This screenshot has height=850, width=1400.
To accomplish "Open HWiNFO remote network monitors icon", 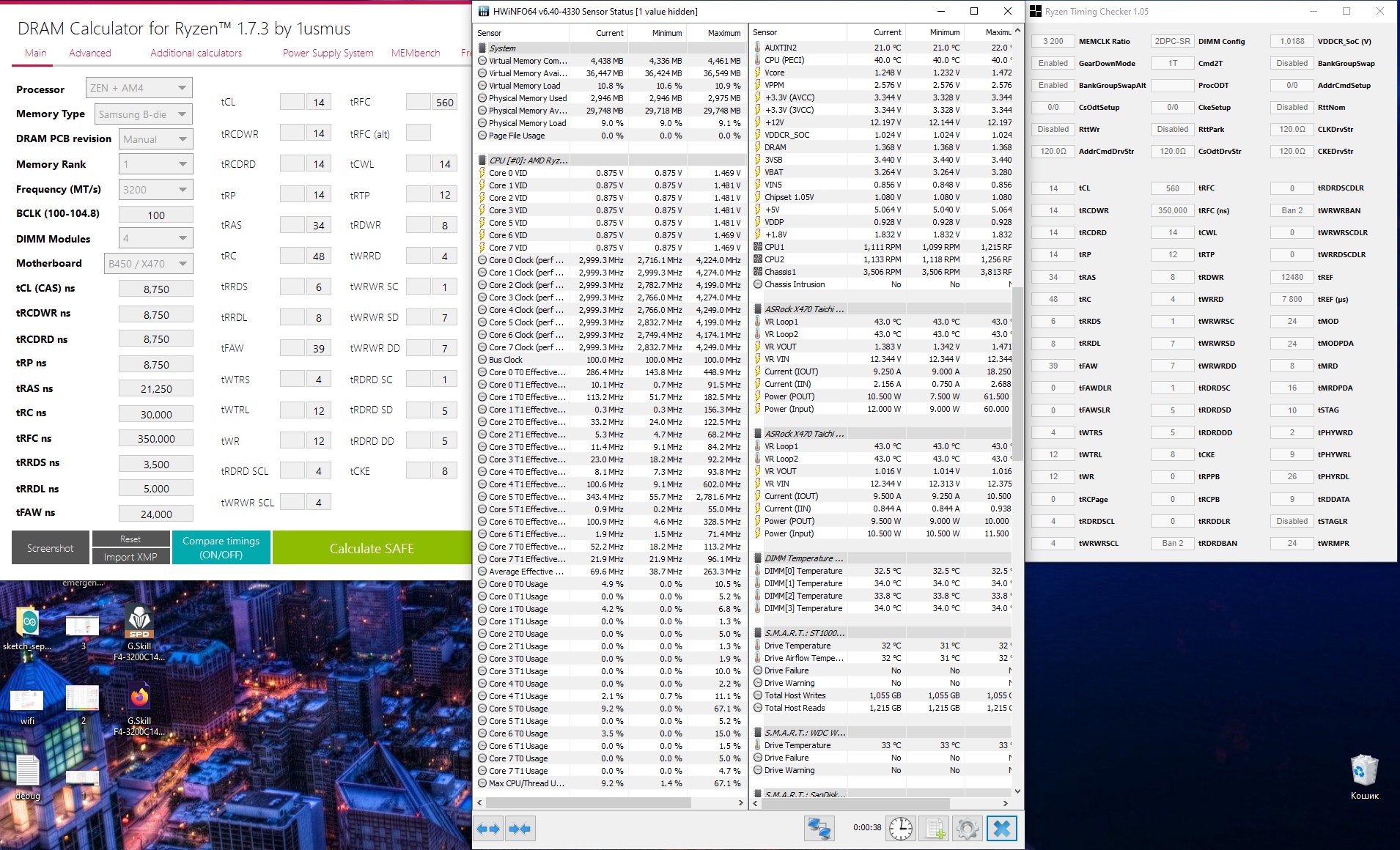I will point(819,829).
